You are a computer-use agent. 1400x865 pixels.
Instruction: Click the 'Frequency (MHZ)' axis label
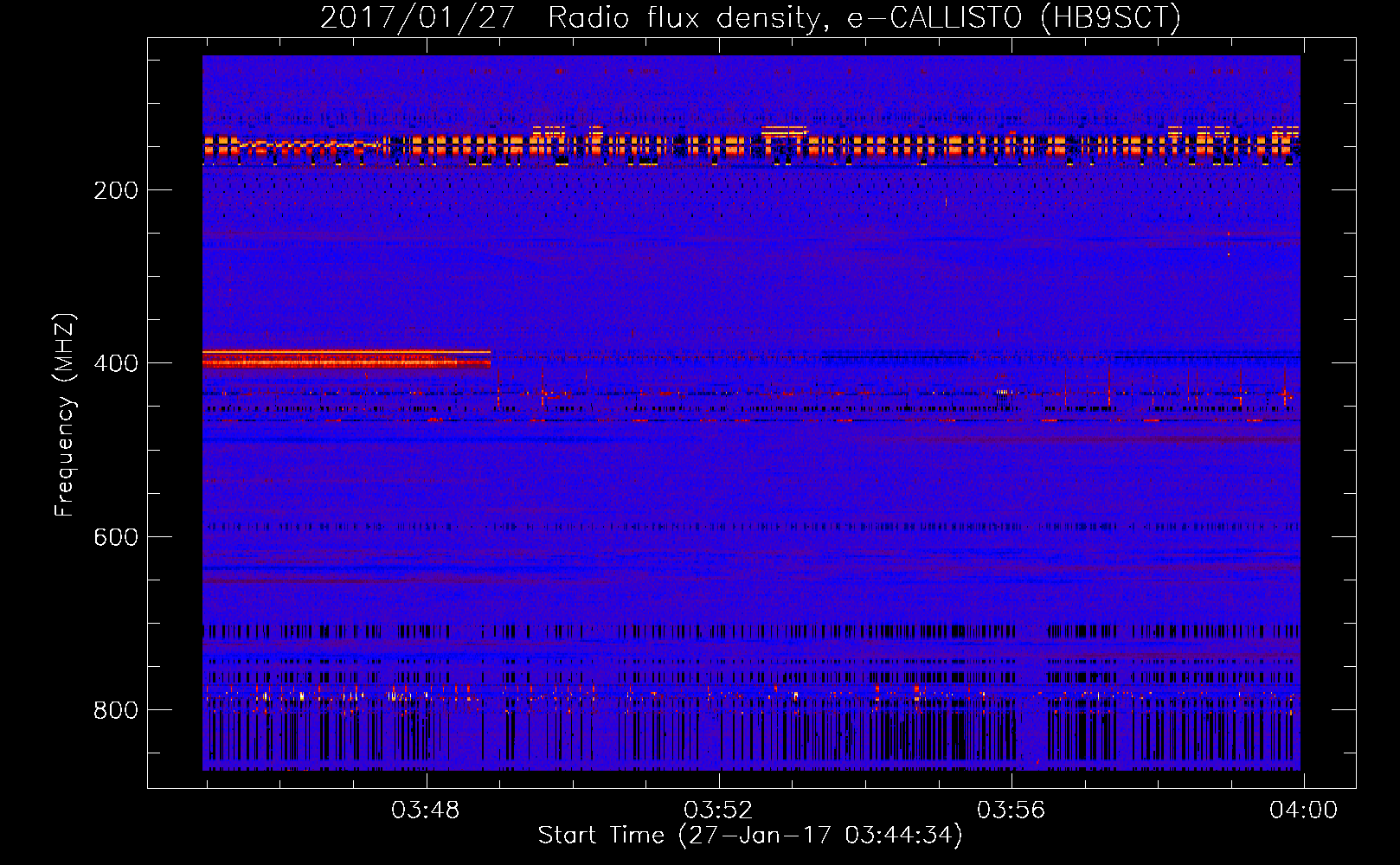(65, 415)
